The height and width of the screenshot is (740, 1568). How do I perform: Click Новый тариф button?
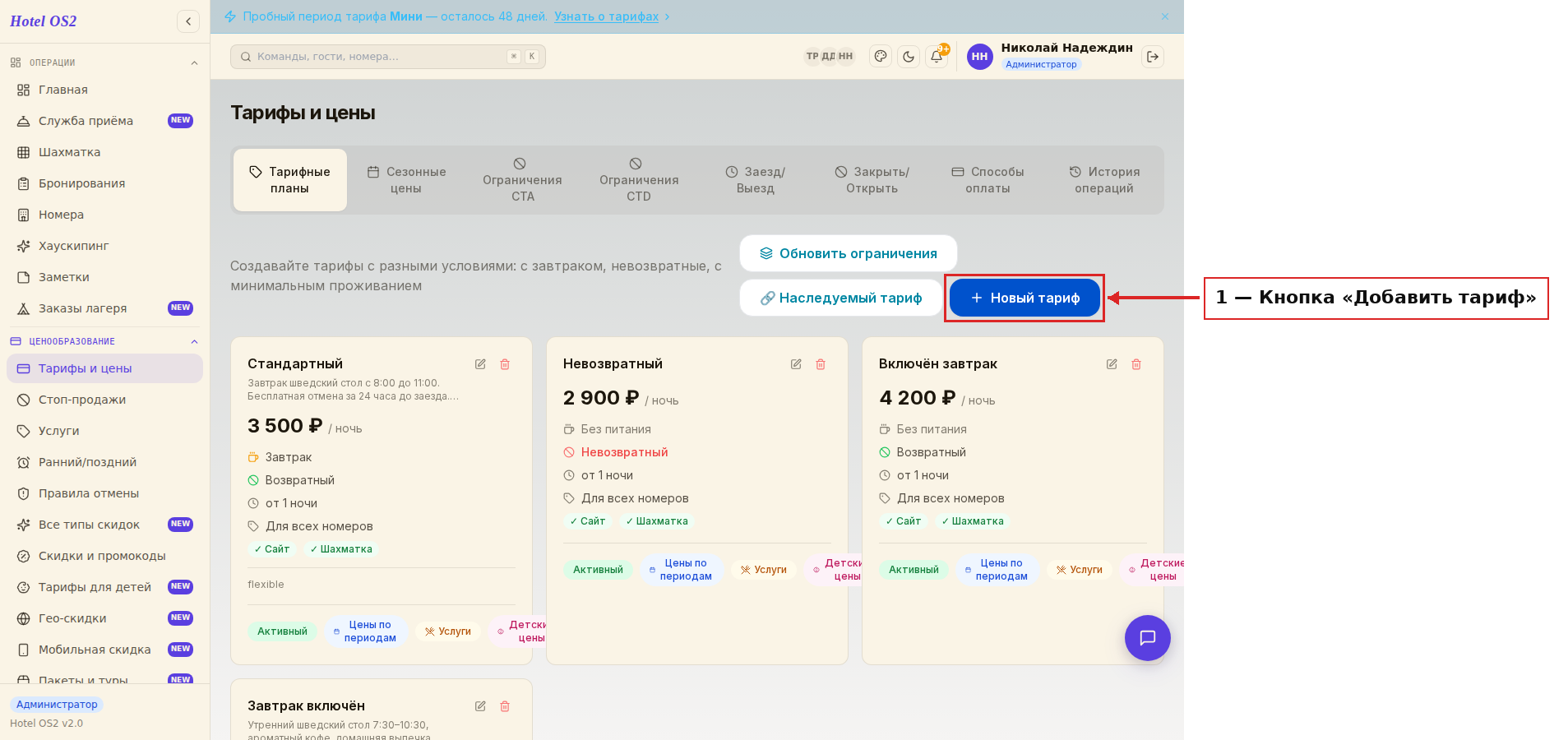point(1025,298)
